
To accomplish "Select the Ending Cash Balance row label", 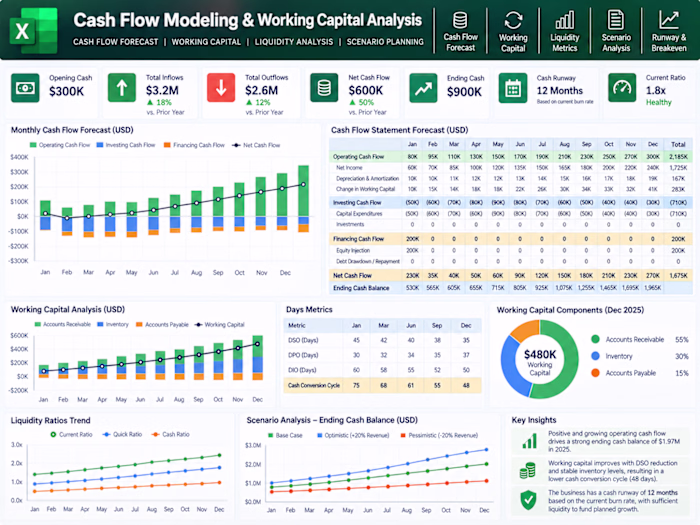I will click(x=361, y=288).
